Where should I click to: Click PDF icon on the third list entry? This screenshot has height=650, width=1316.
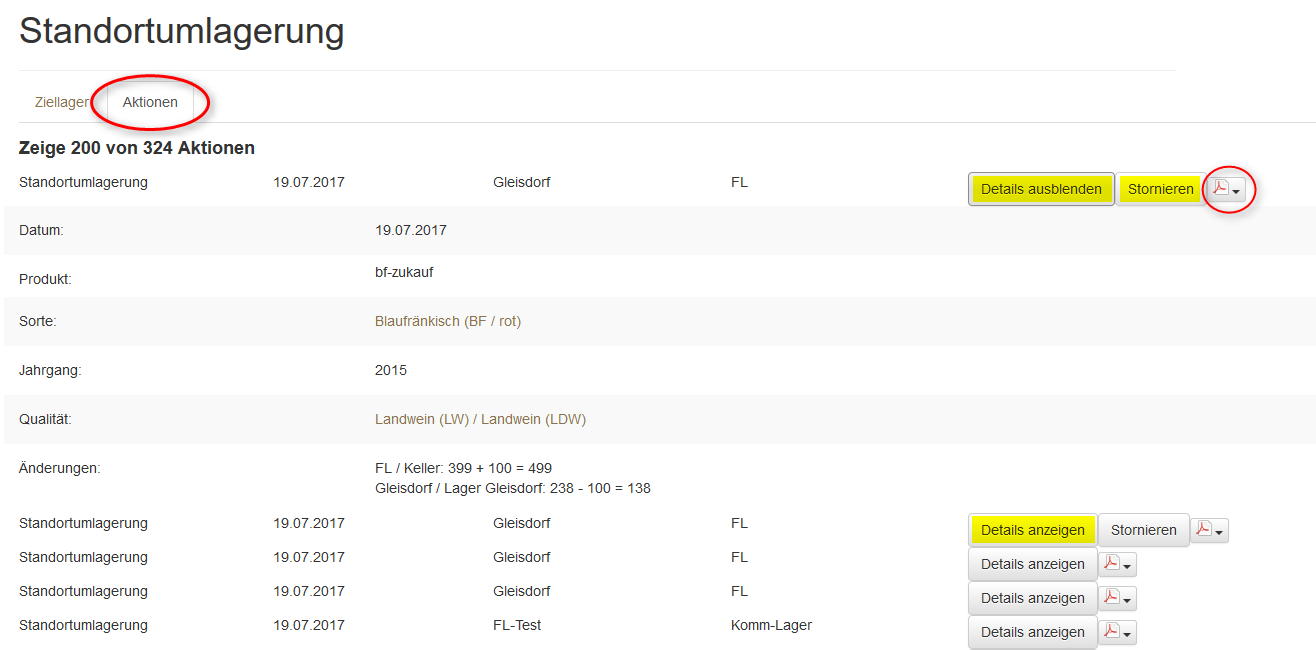pos(1111,563)
